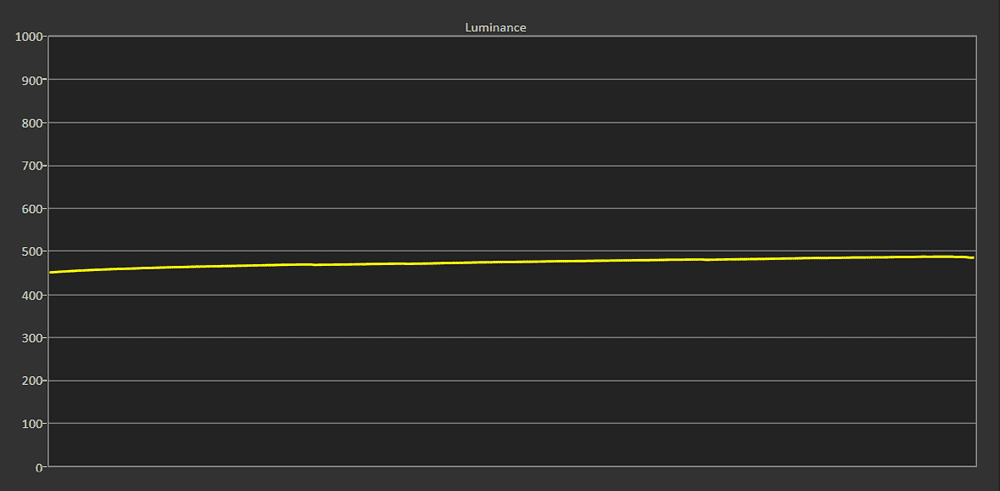Click the empty plot area between 800 and 900

(512, 101)
